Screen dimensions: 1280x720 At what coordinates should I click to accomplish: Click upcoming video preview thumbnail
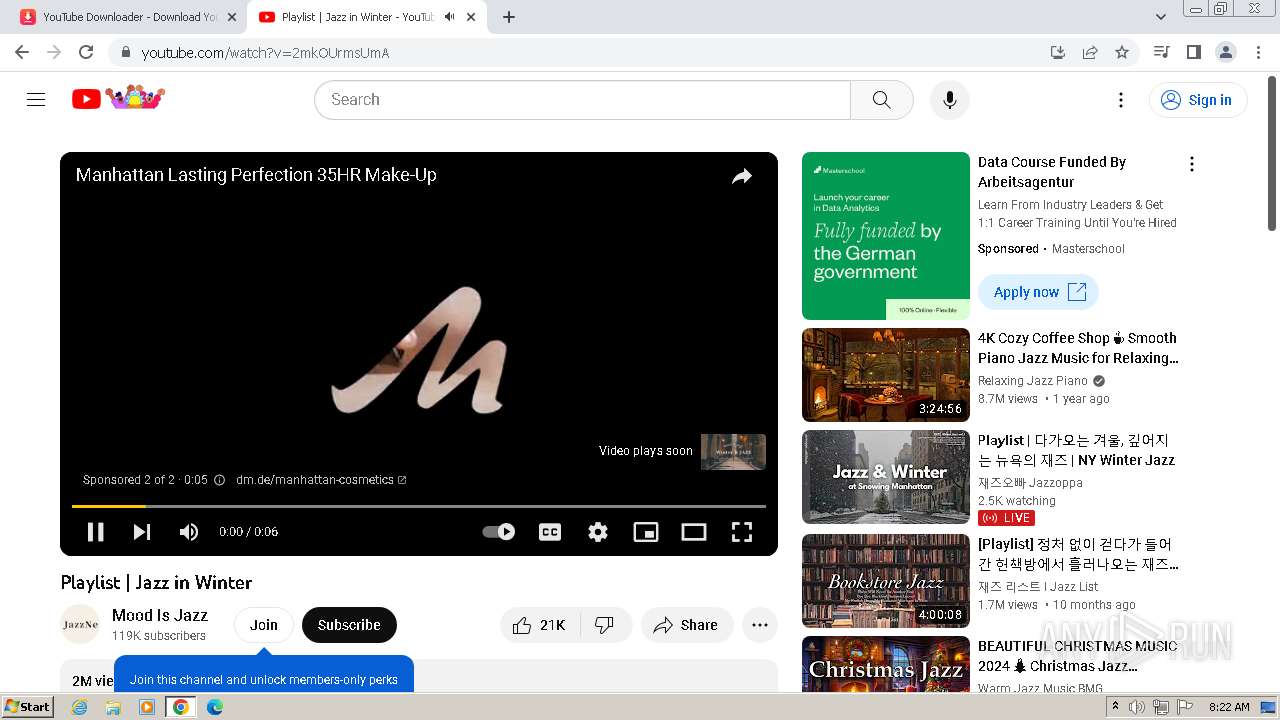click(733, 451)
